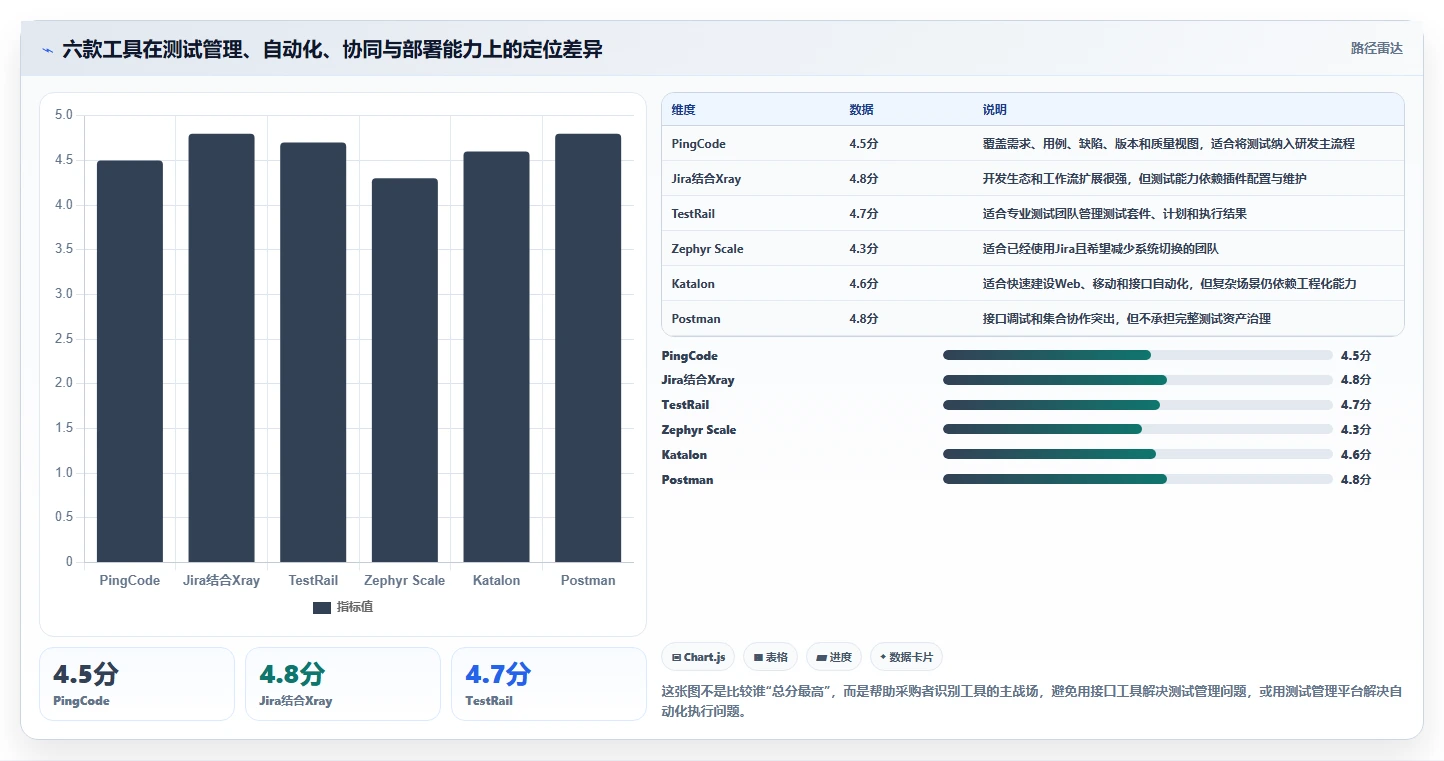Open the 4.7分 TestRail data card
Viewport: 1444px width, 761px height.
tap(549, 684)
